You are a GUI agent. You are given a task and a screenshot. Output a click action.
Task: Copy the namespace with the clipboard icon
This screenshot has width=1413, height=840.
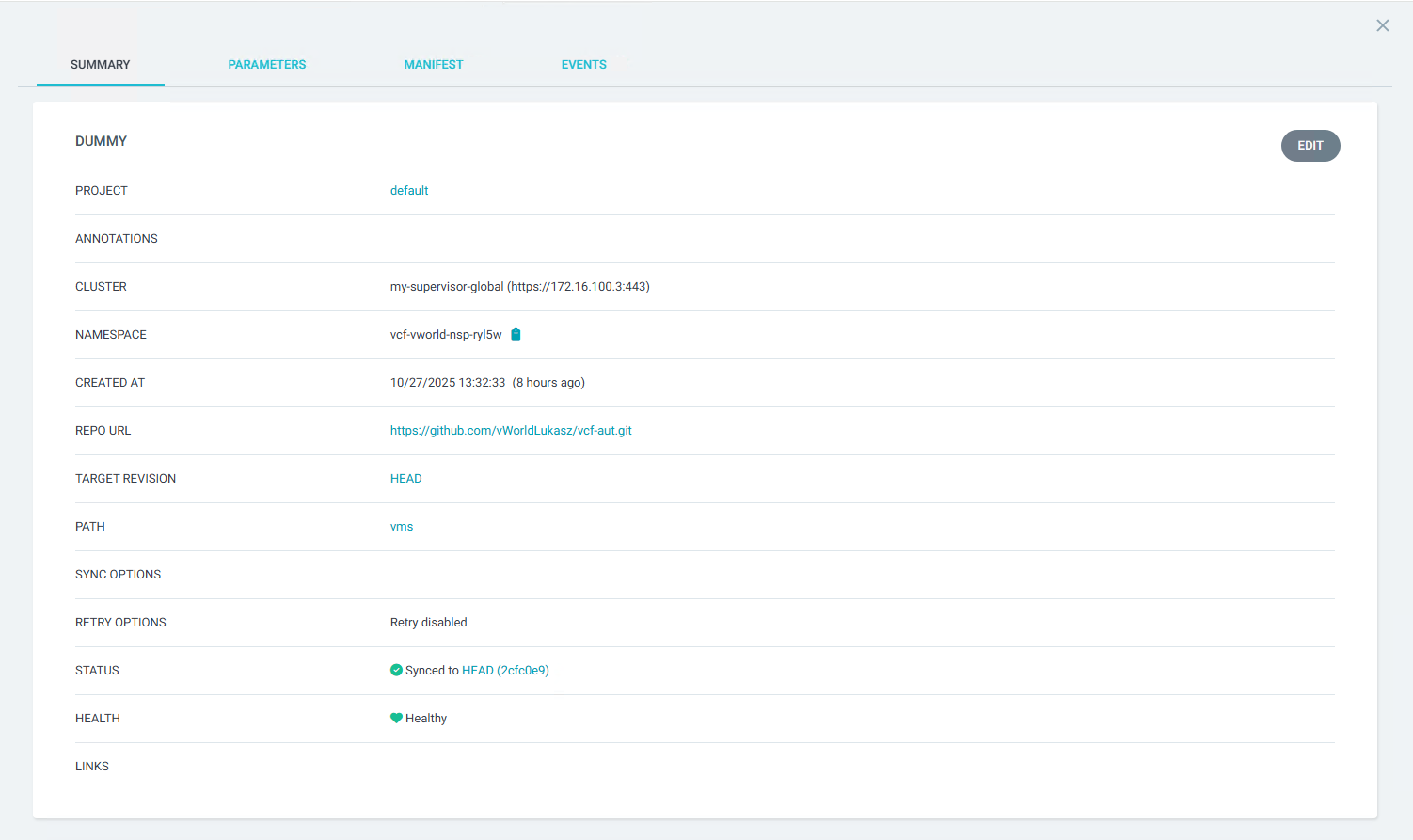click(516, 335)
